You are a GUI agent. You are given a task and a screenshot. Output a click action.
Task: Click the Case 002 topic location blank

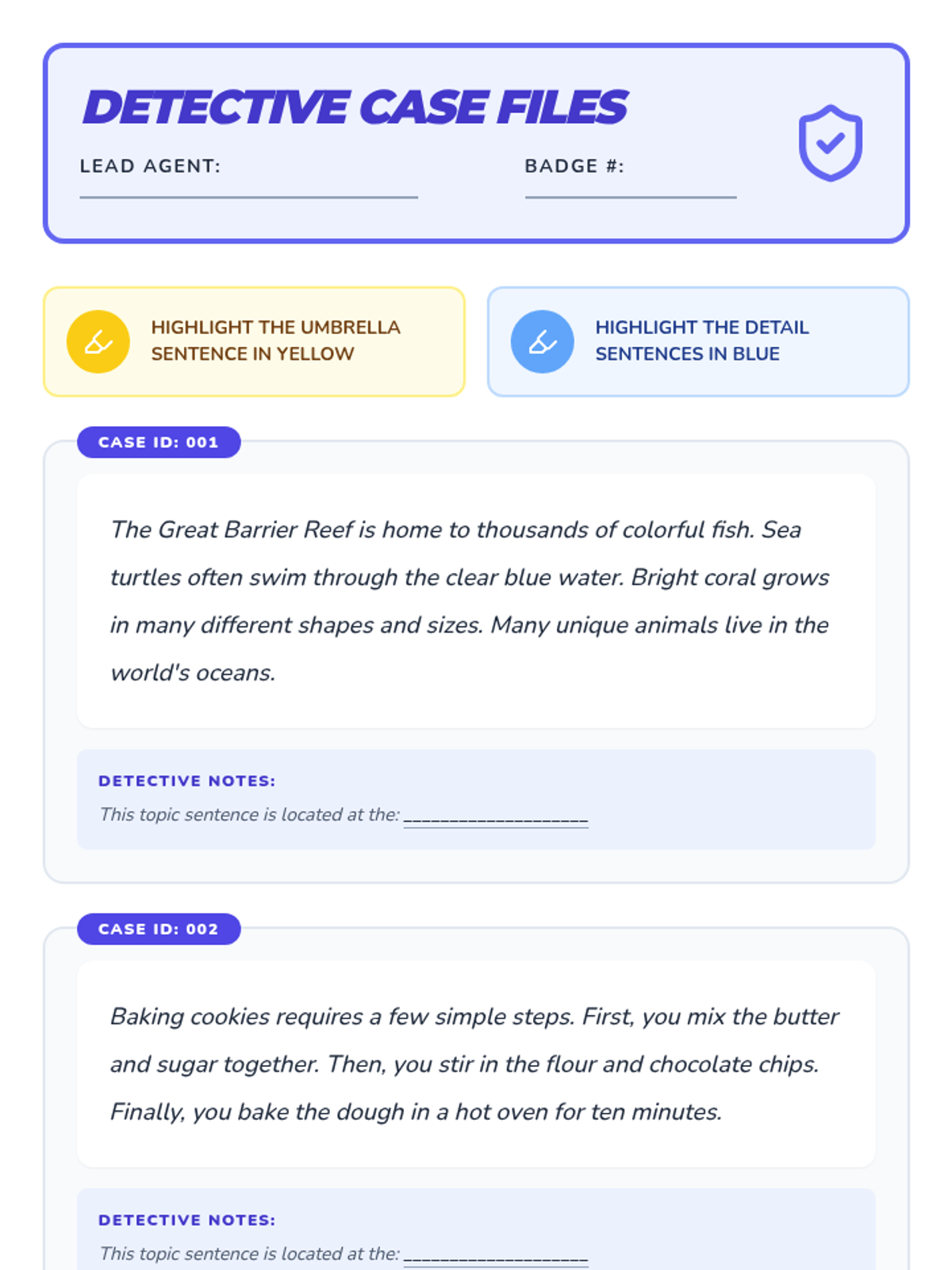[x=496, y=1256]
